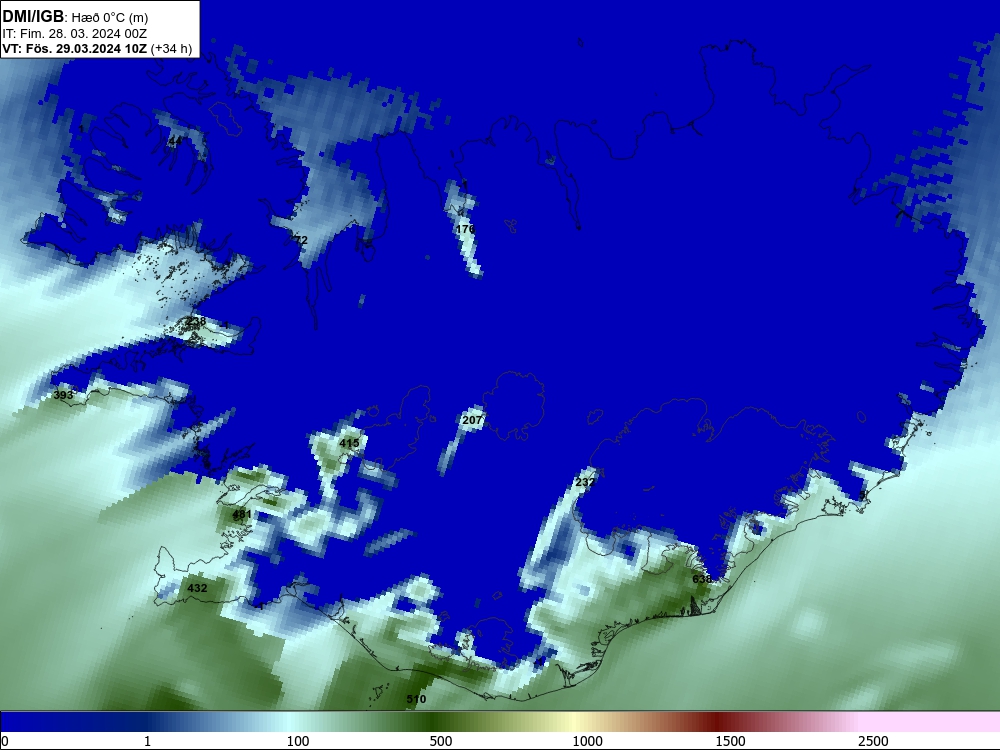Image resolution: width=1000 pixels, height=750 pixels.
Task: Click the DMI/IGB title text
Action: 33,16
